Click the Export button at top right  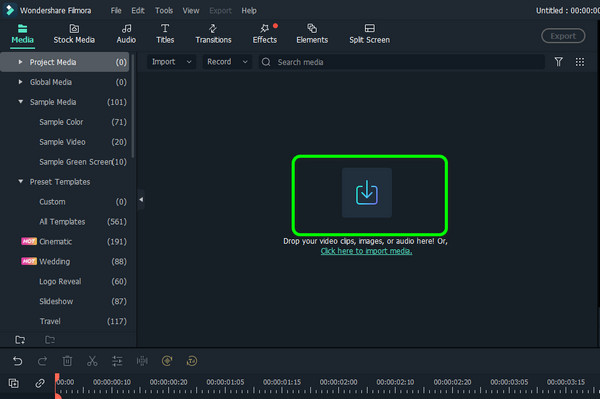563,36
